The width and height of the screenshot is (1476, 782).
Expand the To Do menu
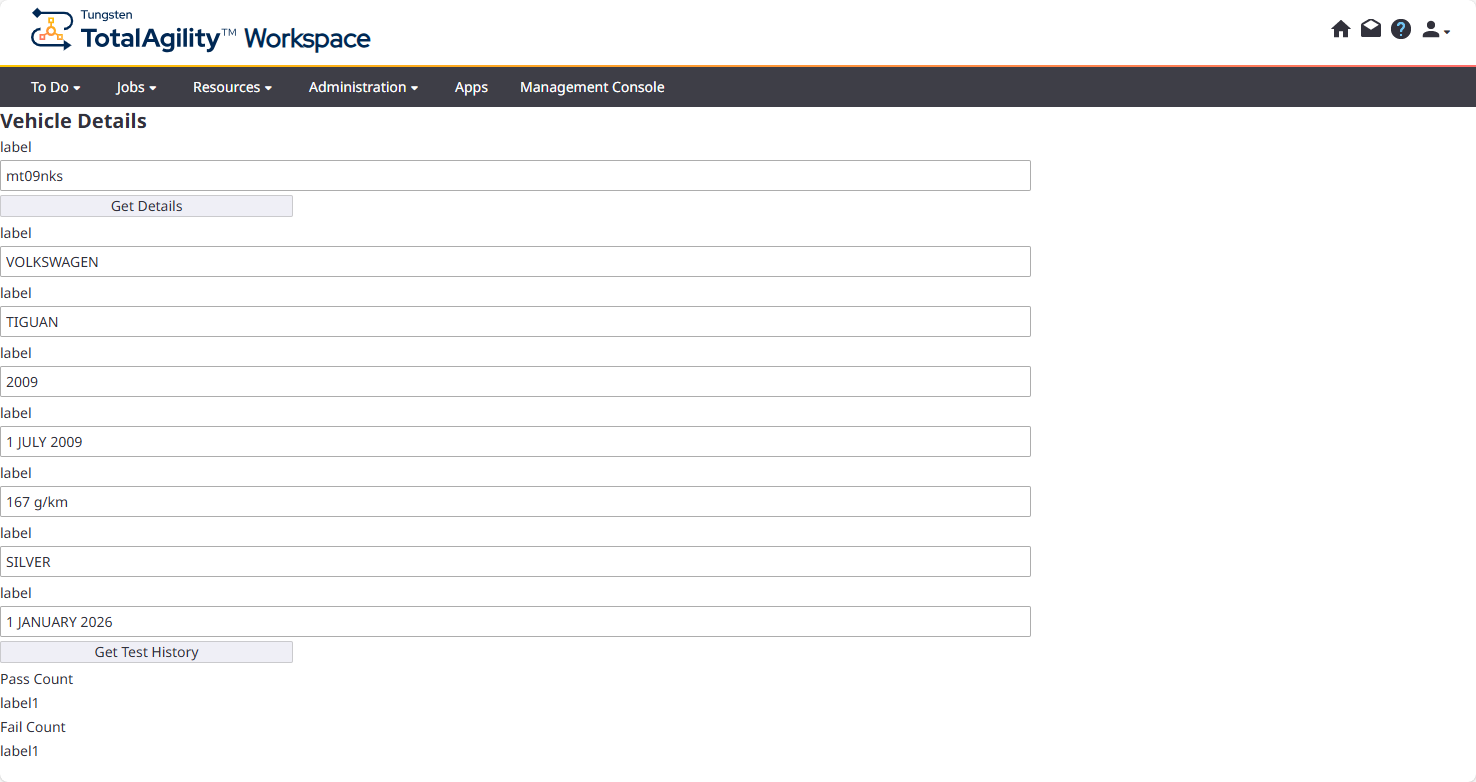point(55,87)
